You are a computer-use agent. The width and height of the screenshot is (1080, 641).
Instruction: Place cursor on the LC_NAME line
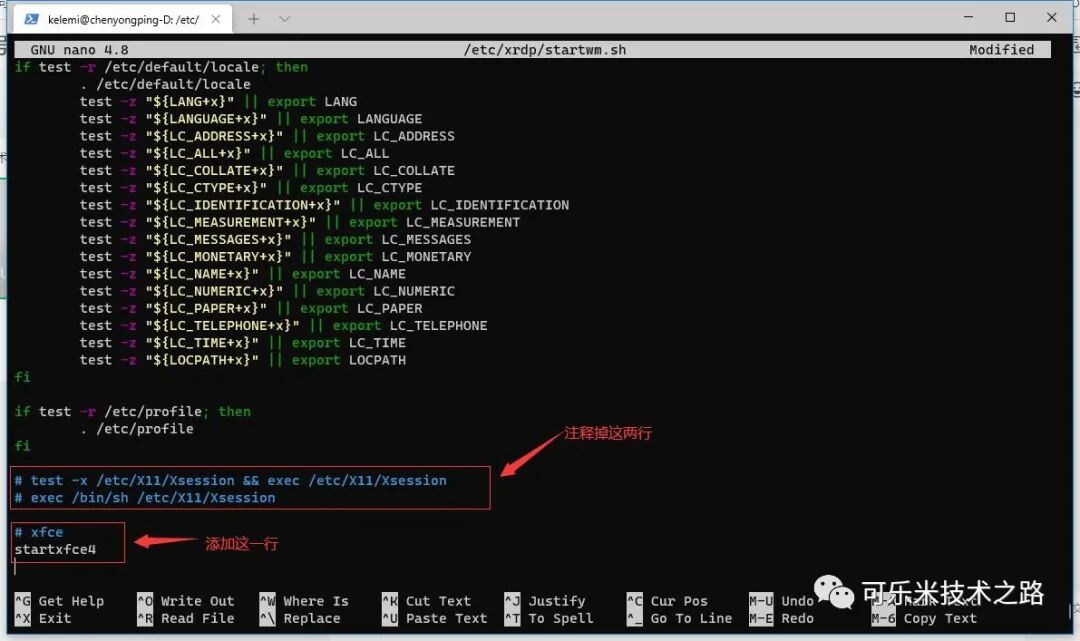pos(242,273)
